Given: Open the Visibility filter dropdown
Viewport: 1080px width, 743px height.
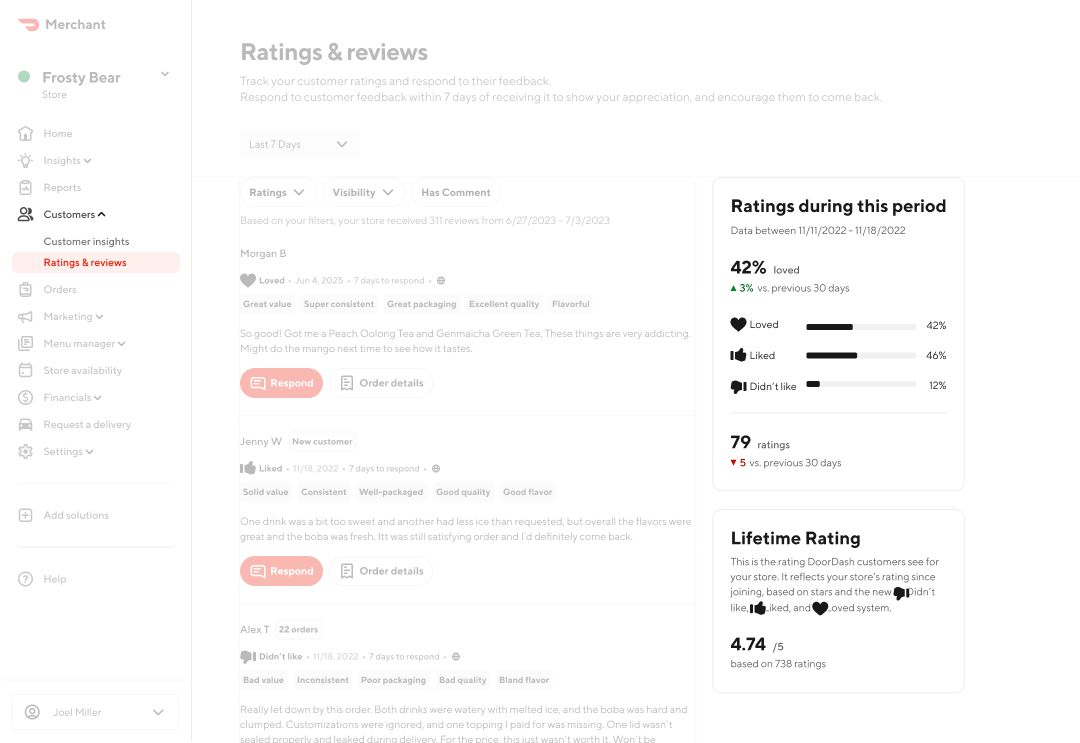Looking at the screenshot, I should click(363, 192).
